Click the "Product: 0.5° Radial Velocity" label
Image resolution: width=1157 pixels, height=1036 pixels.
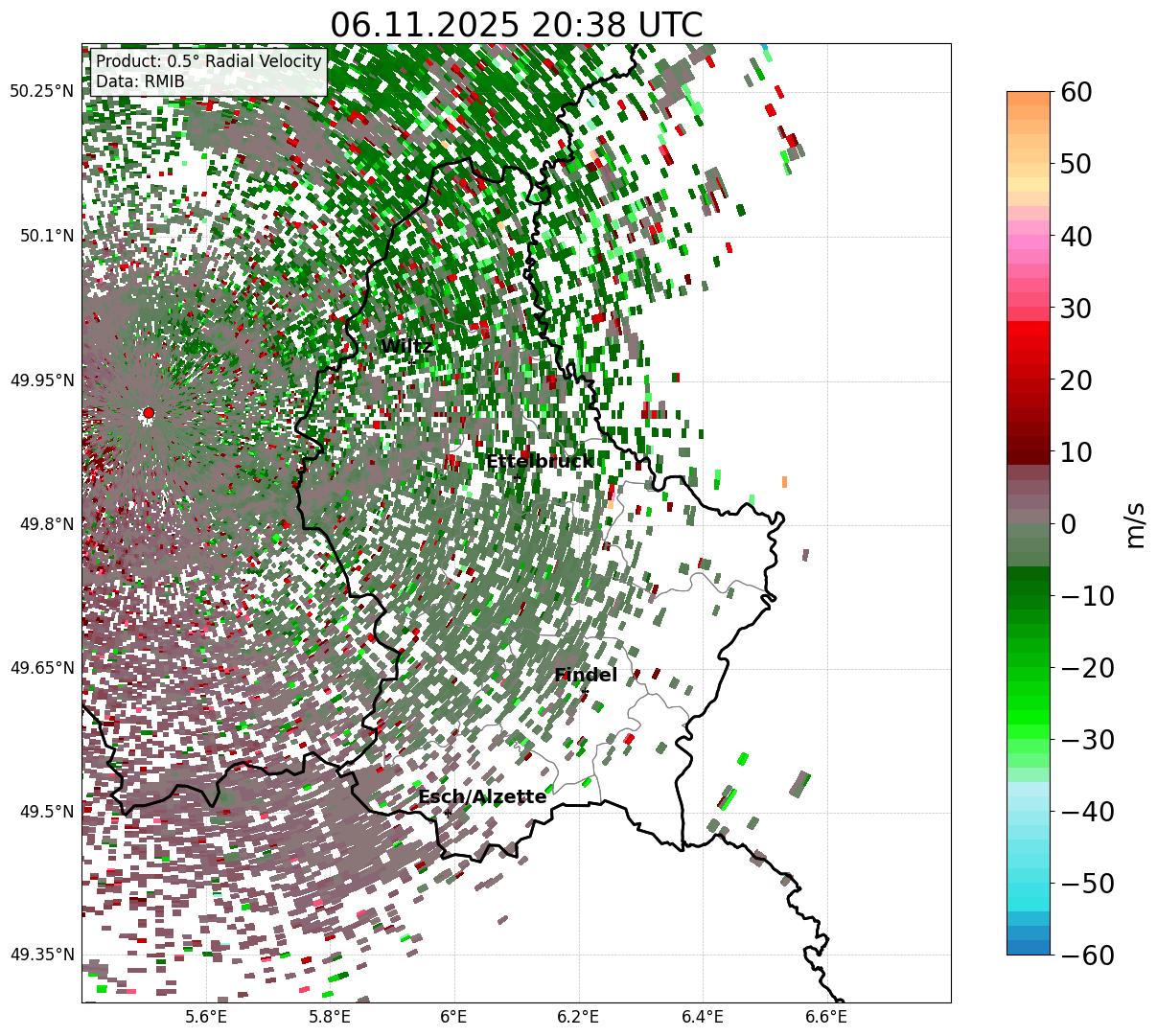coord(209,61)
